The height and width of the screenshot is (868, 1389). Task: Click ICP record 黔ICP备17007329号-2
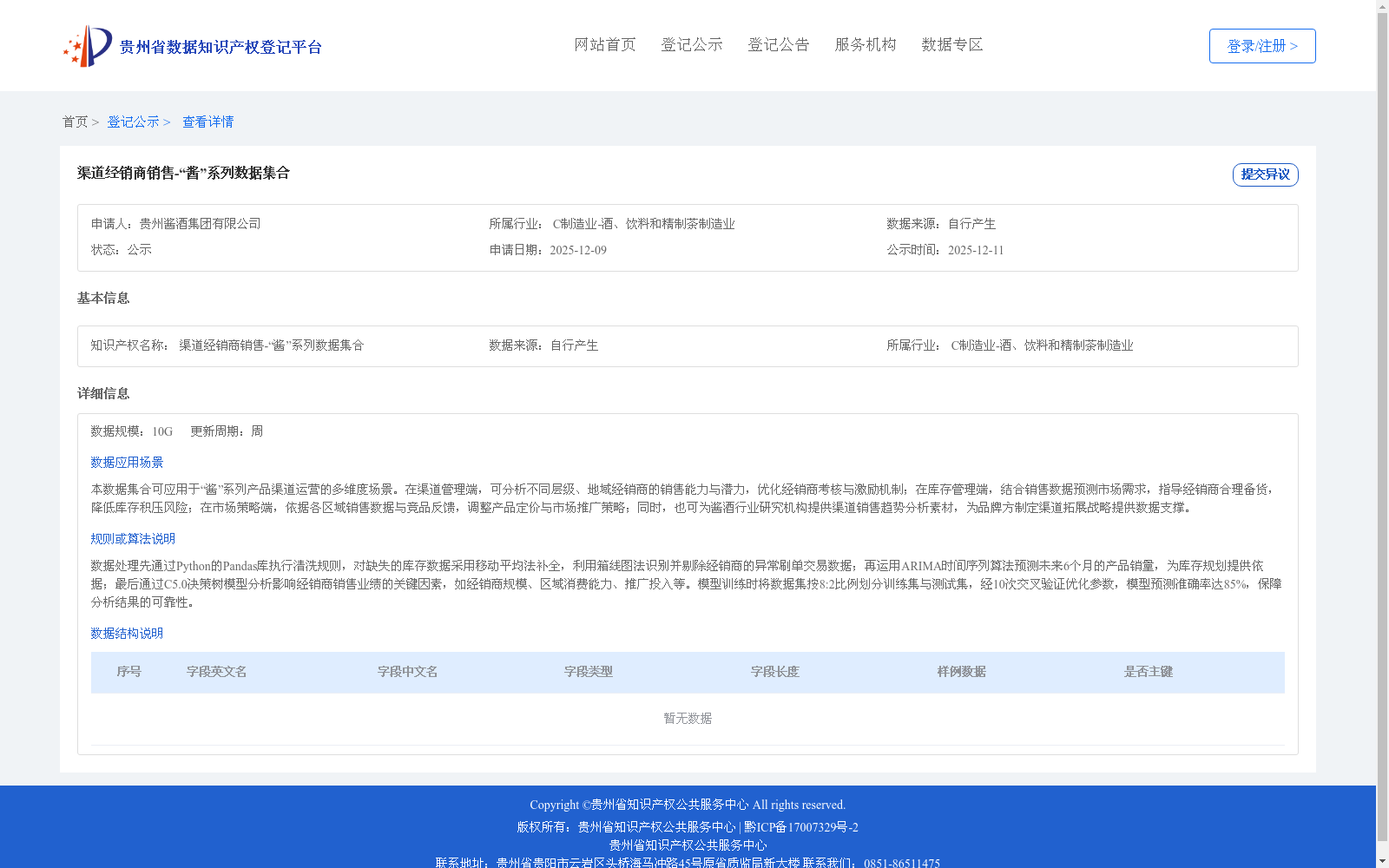pyautogui.click(x=801, y=827)
